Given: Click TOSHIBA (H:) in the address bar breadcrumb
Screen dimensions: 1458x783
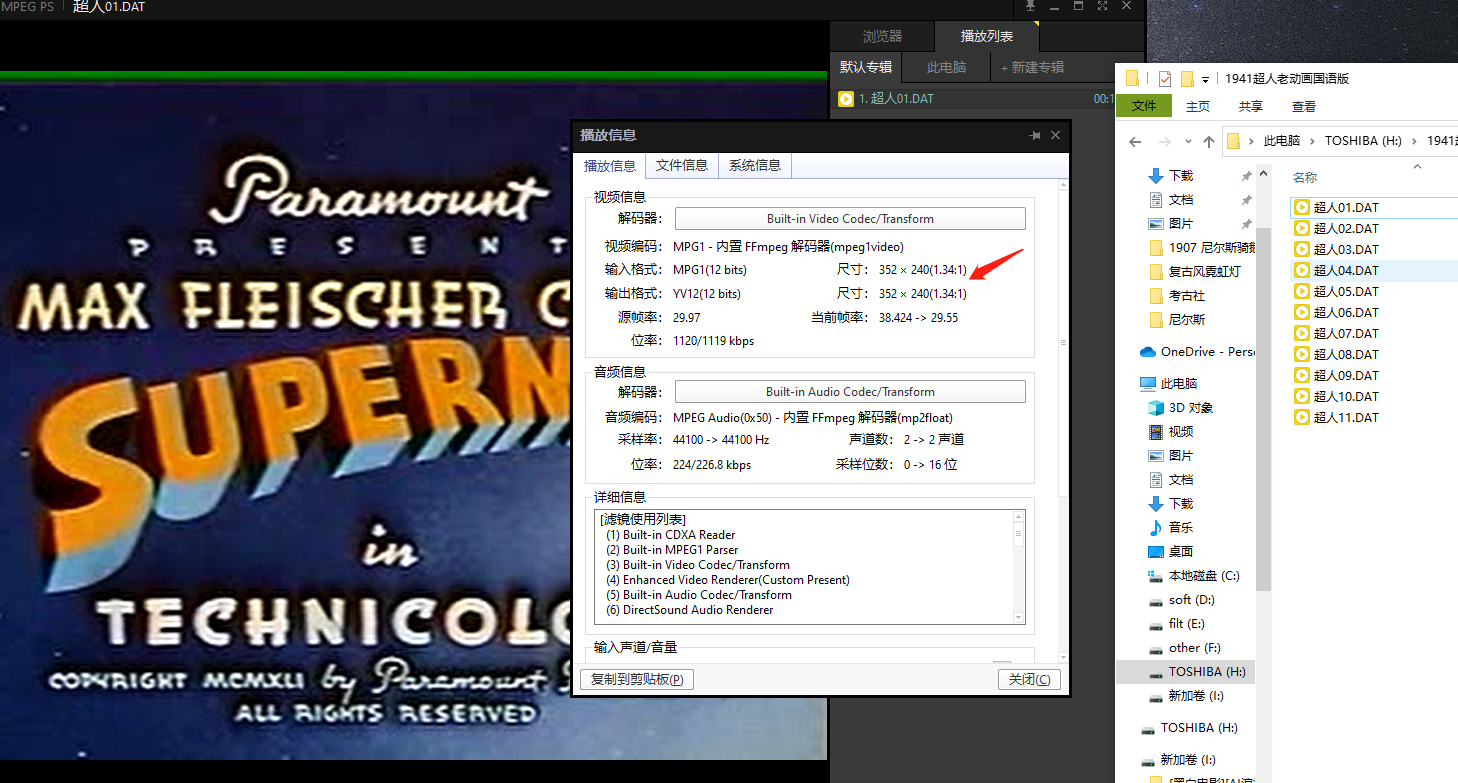Looking at the screenshot, I should coord(1363,141).
